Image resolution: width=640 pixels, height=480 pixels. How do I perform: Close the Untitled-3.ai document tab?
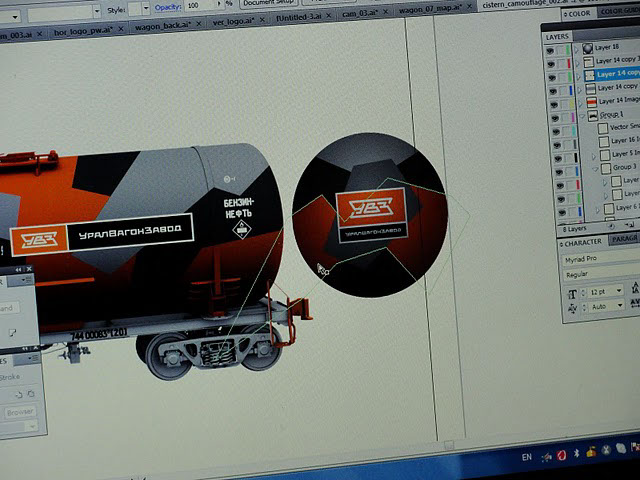[329, 16]
